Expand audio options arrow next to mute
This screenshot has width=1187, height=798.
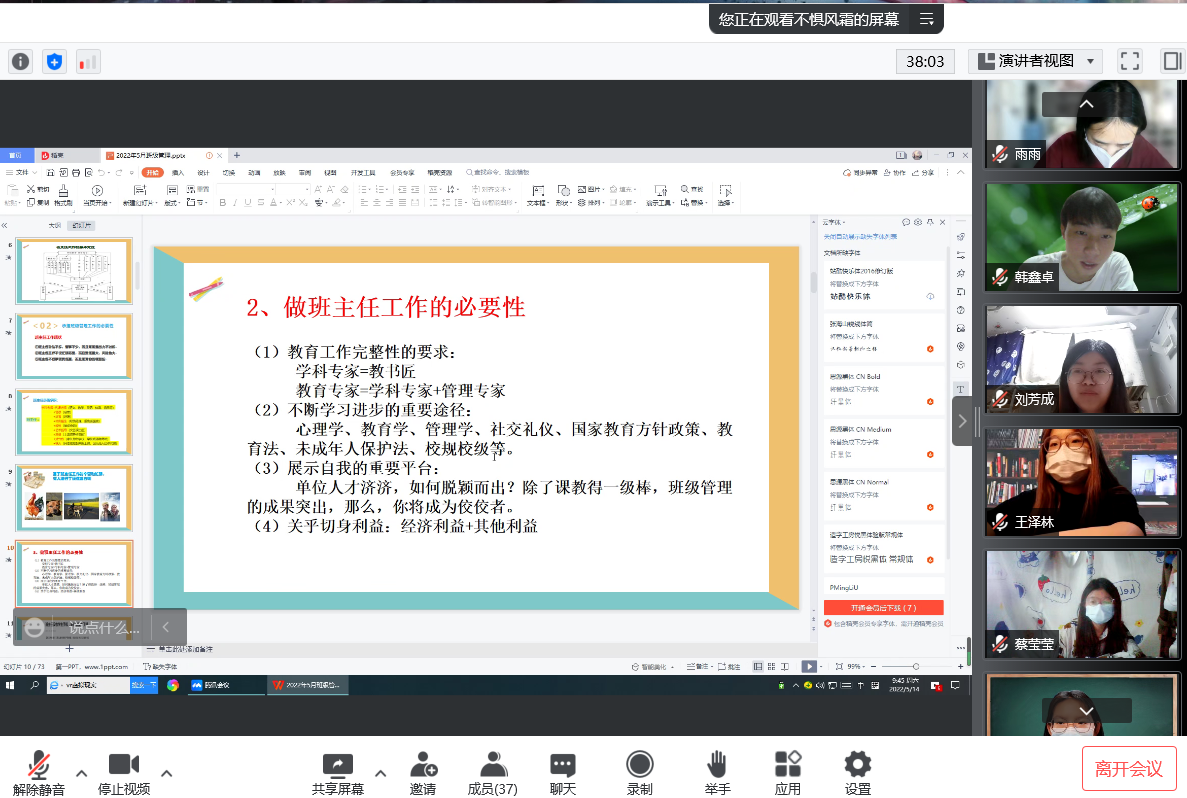tap(82, 773)
